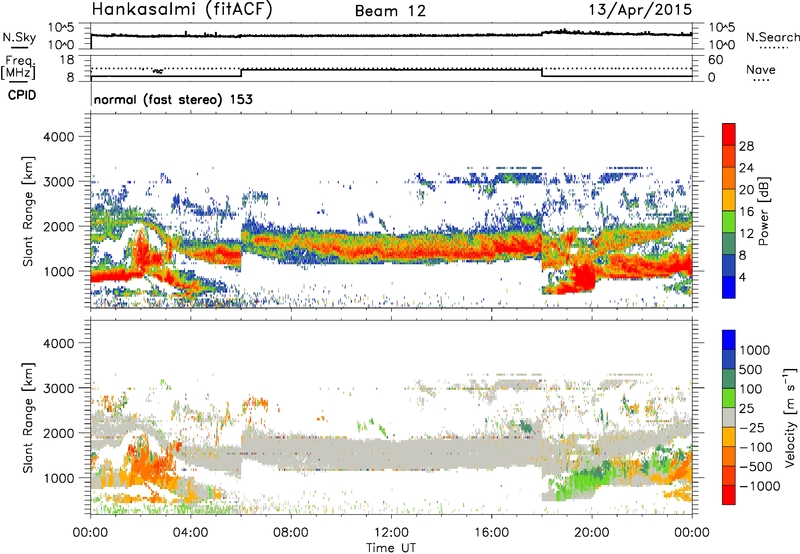Click the -25 label on the velocity colorbar

point(752,428)
